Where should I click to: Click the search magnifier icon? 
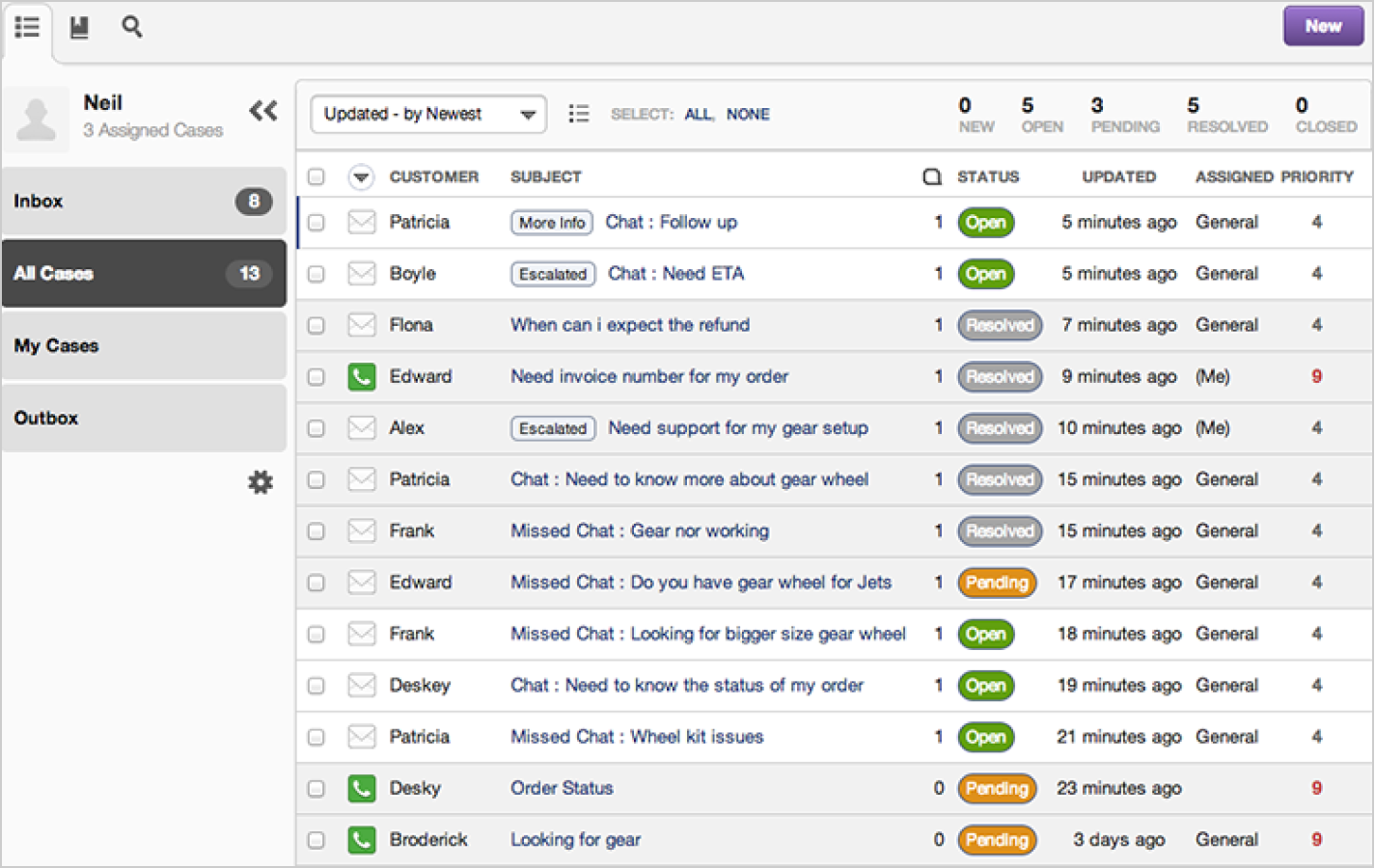[x=132, y=27]
